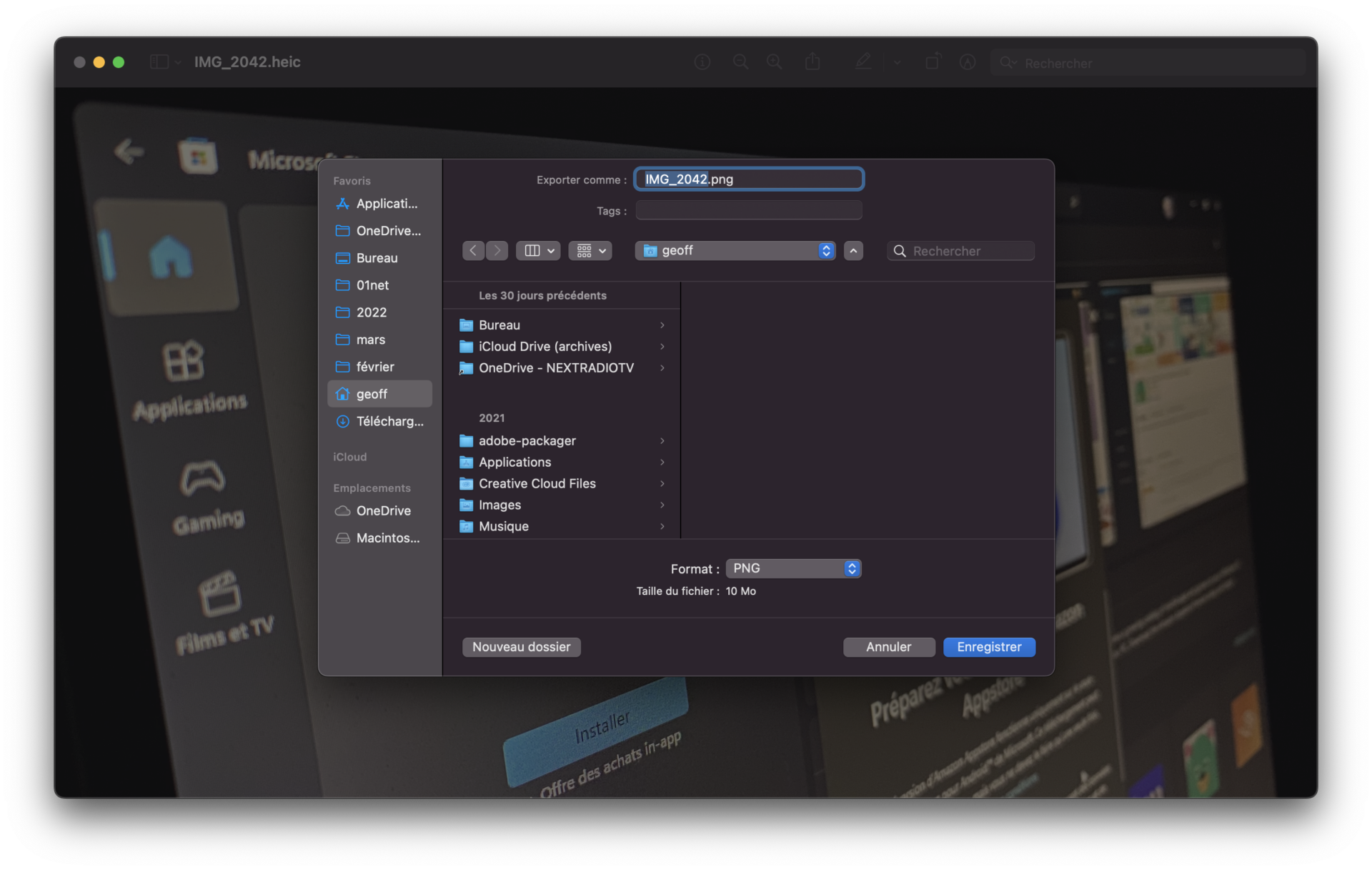Zoom out with Preview's minus magnifier
The width and height of the screenshot is (1372, 870).
pos(741,62)
